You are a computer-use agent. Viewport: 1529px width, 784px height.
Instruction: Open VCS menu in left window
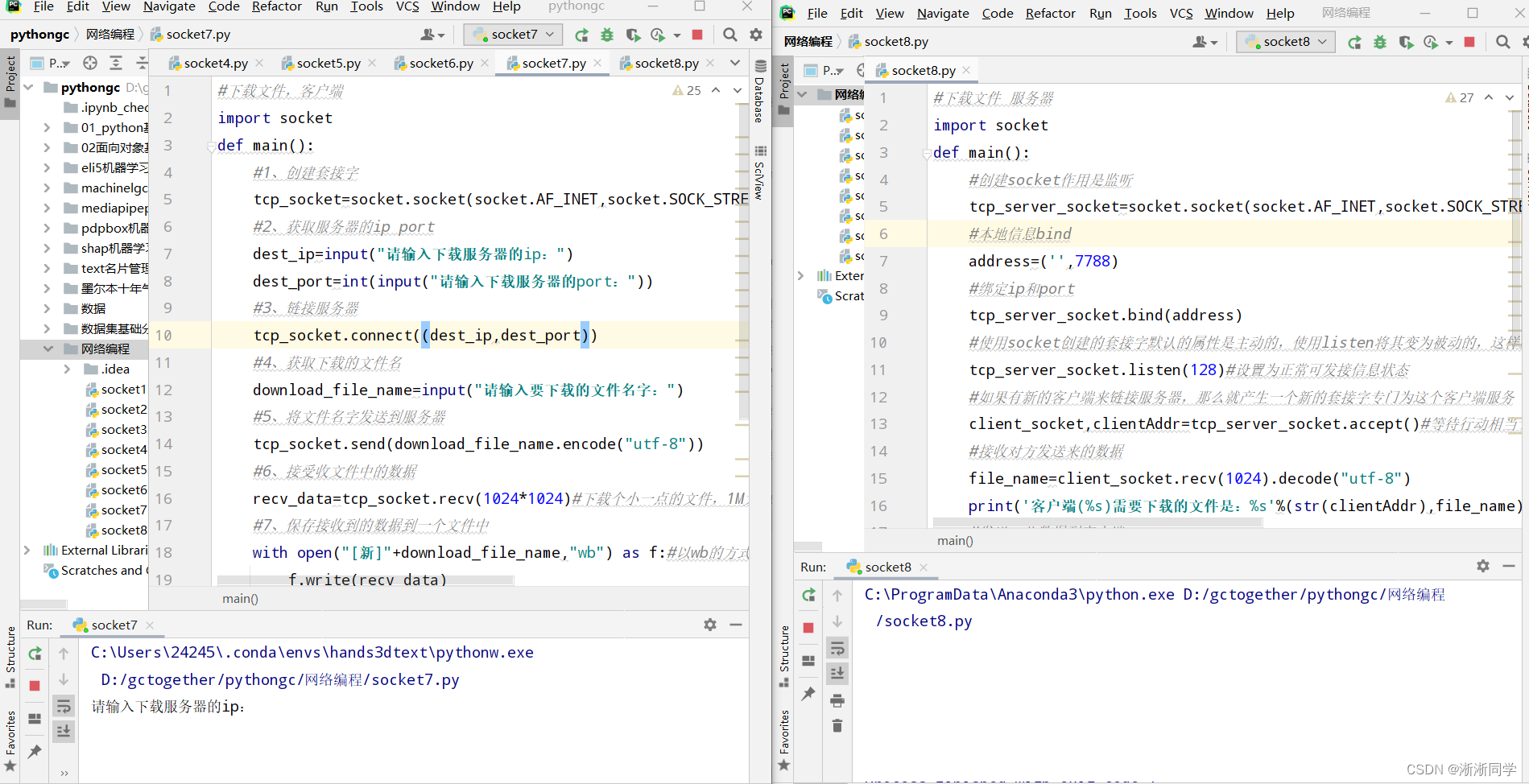[407, 6]
